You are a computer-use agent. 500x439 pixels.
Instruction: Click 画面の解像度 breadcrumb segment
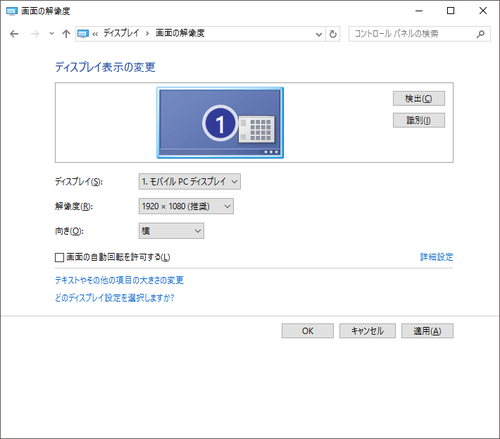click(180, 33)
